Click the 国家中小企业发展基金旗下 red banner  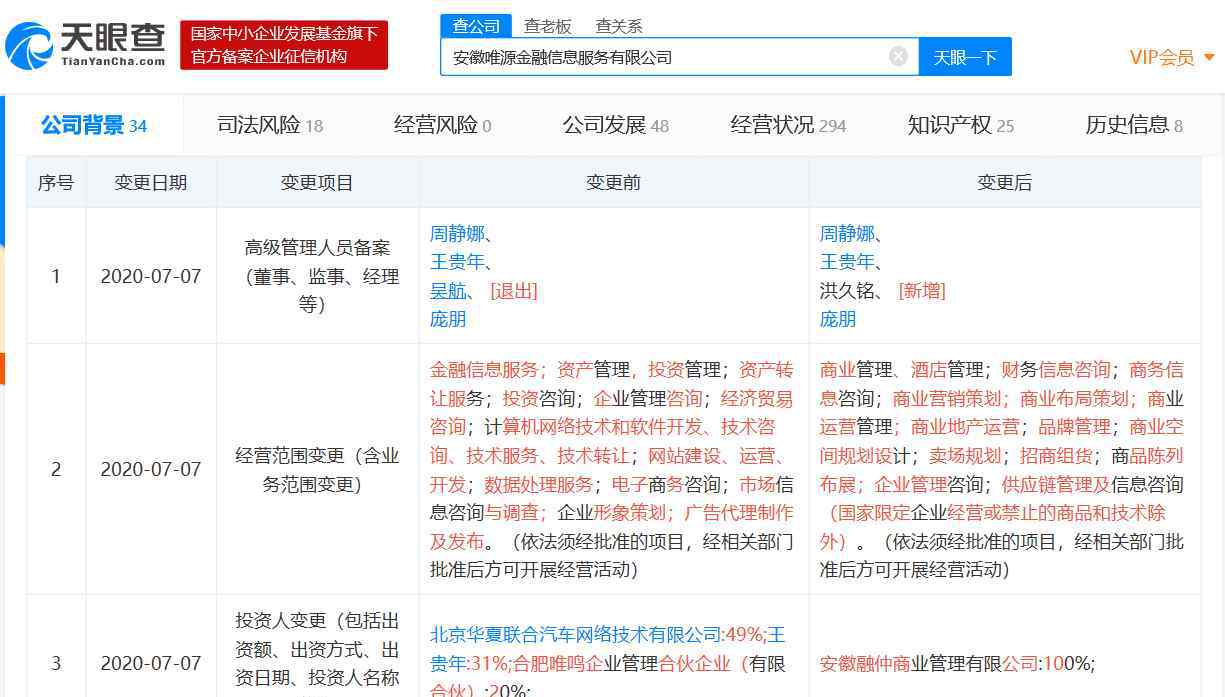tap(284, 45)
